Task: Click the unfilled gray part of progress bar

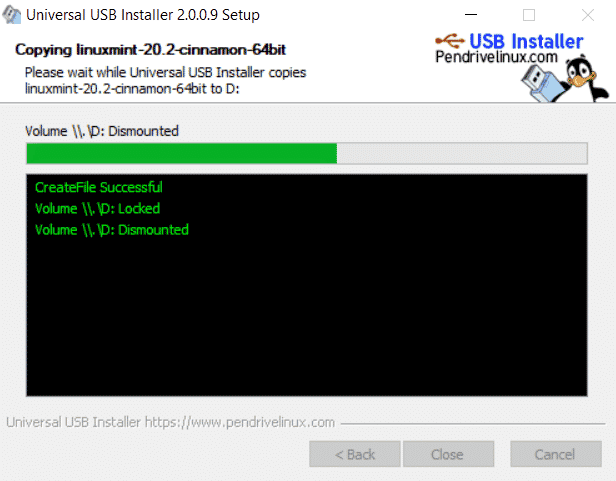Action: [462, 153]
